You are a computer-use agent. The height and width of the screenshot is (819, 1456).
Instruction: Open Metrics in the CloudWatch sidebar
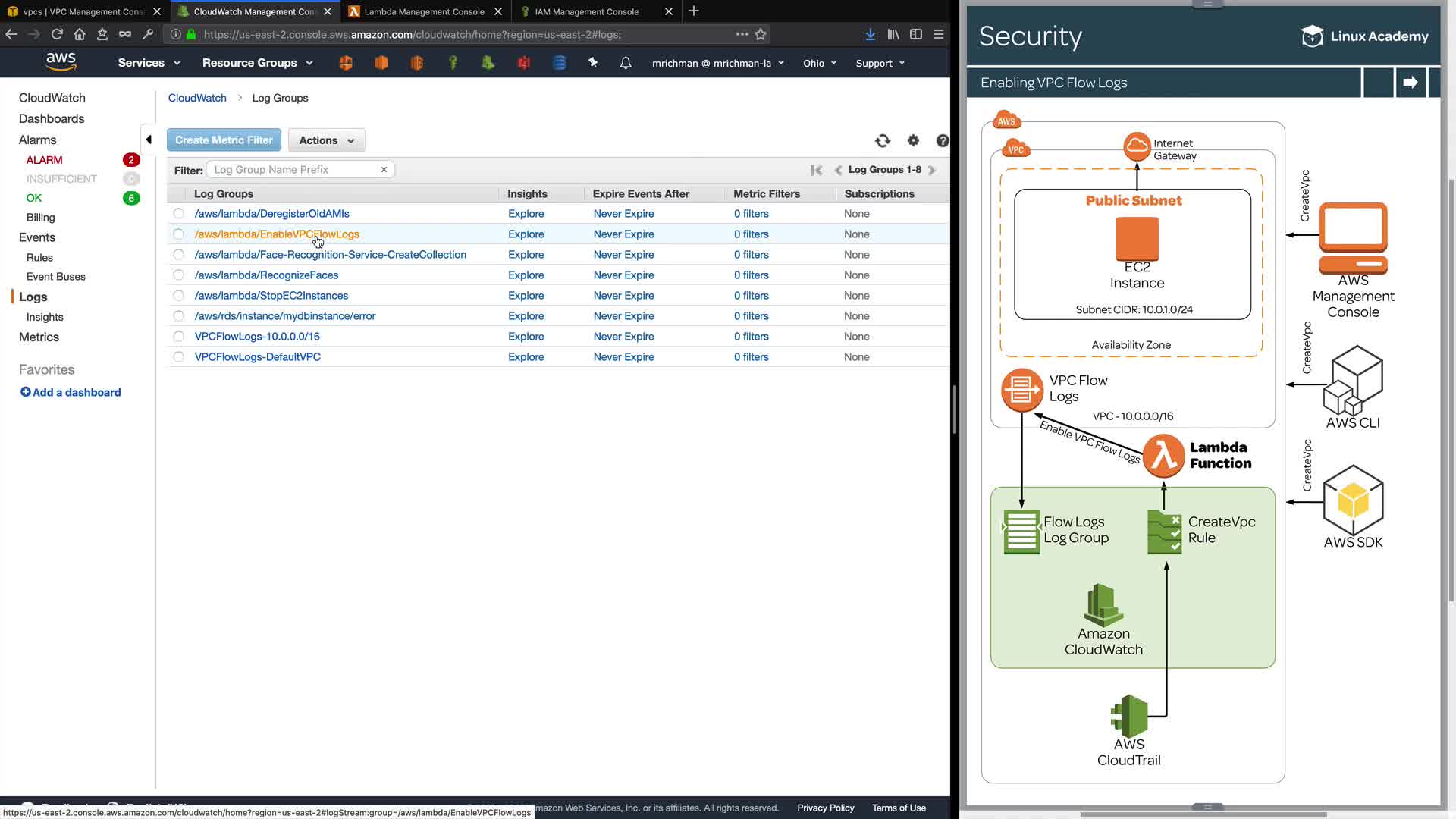[39, 337]
